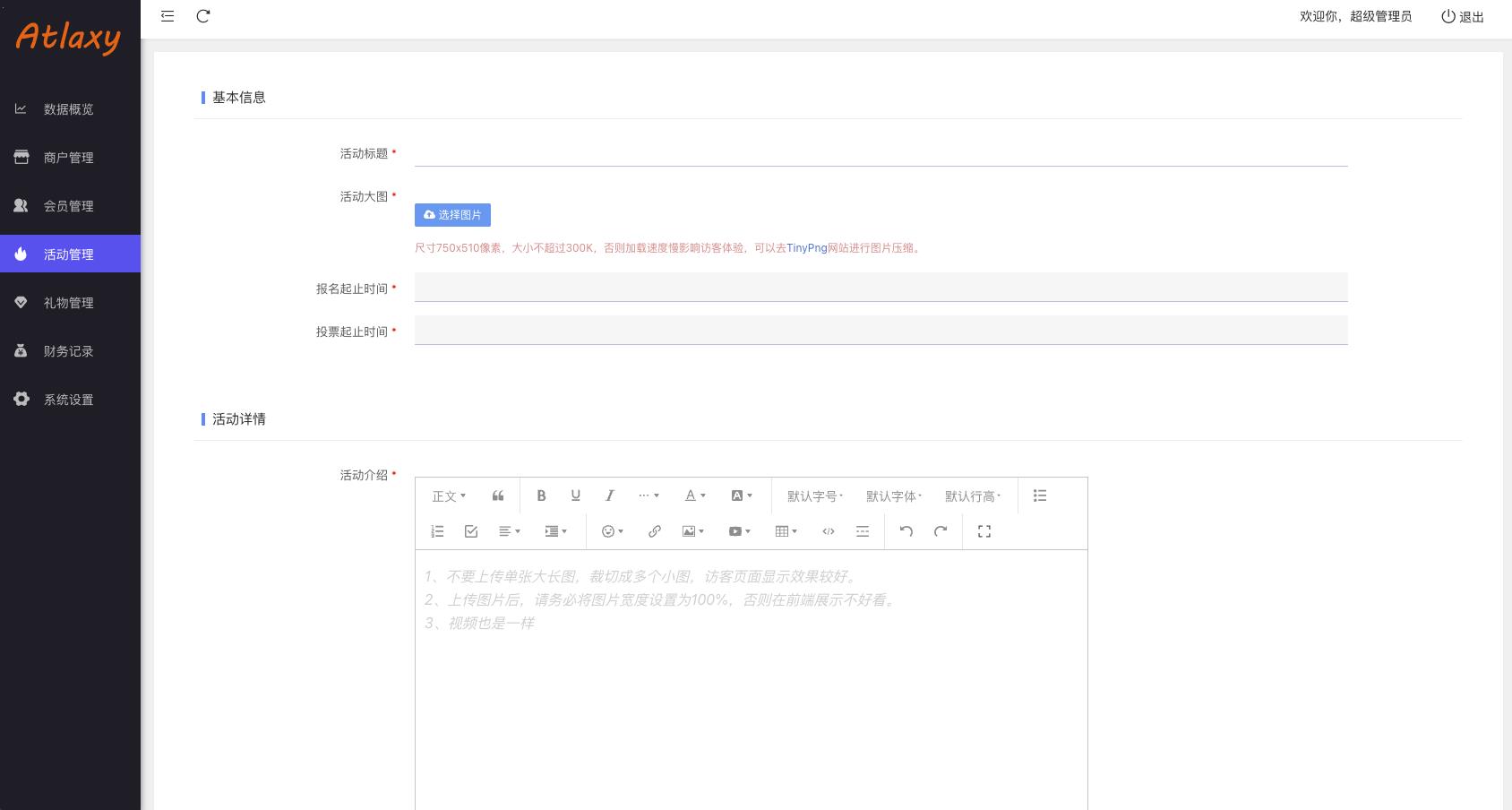Go to 财务记录 in the sidebar
1512x810 pixels.
(x=69, y=351)
